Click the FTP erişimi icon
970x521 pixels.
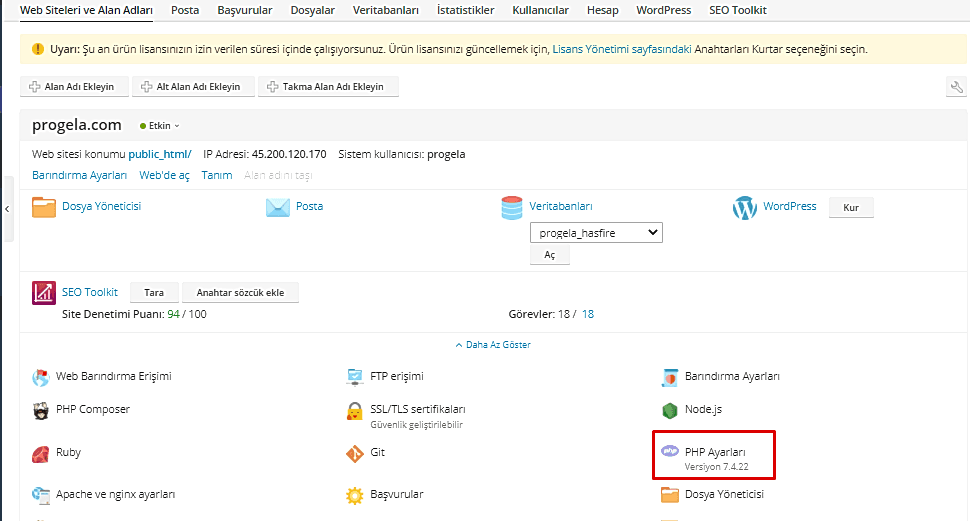point(355,377)
